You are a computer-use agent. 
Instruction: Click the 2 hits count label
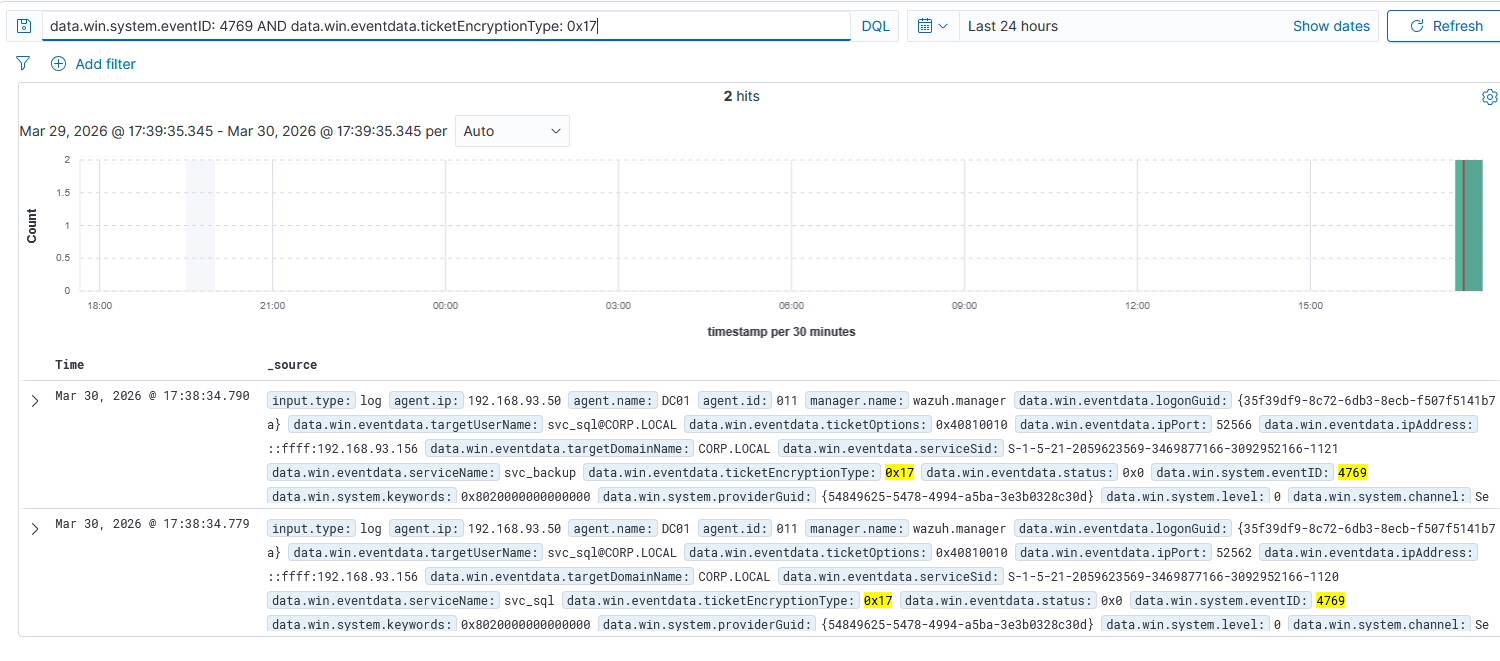pyautogui.click(x=742, y=96)
